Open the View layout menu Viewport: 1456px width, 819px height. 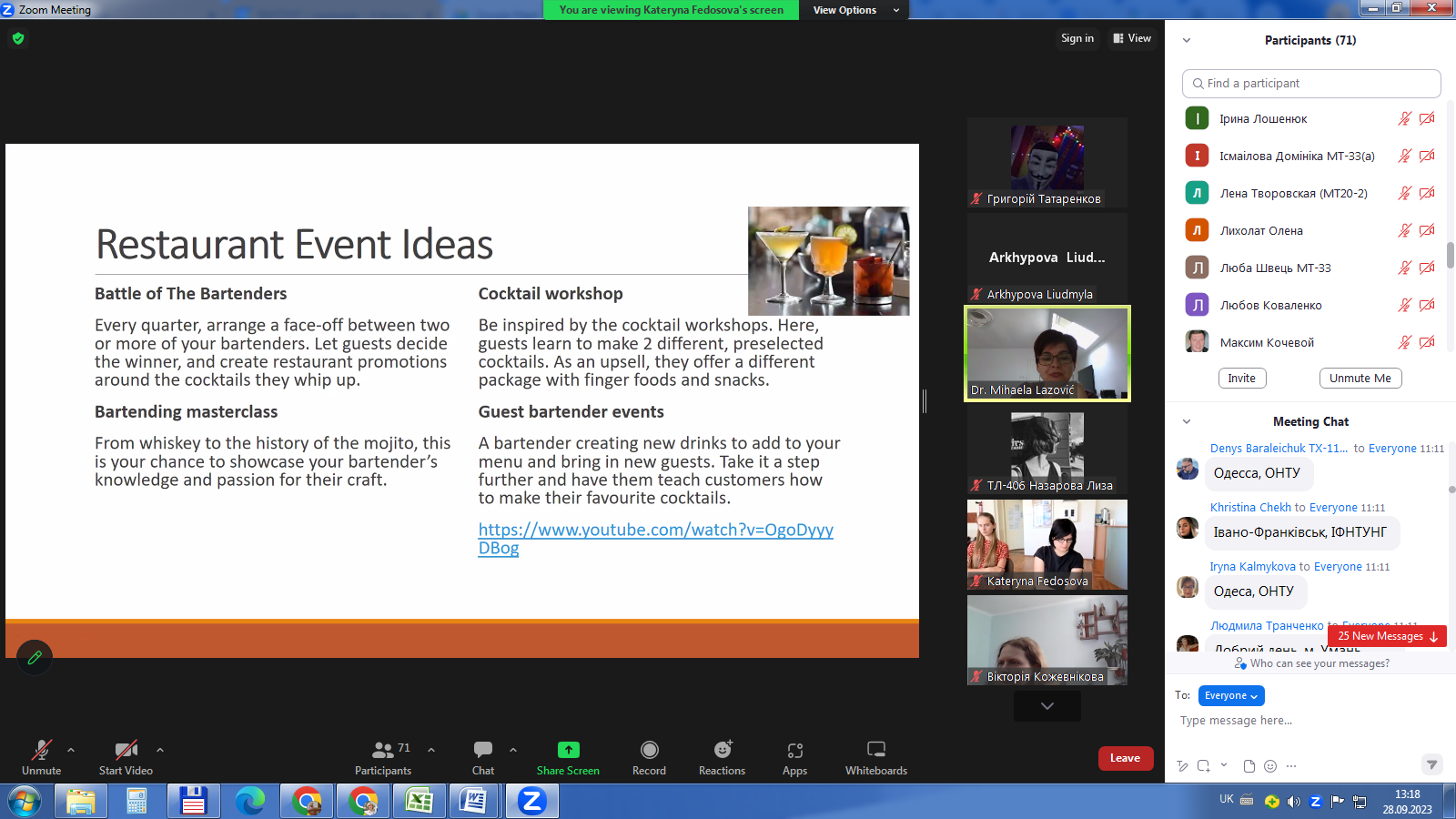pyautogui.click(x=1132, y=38)
